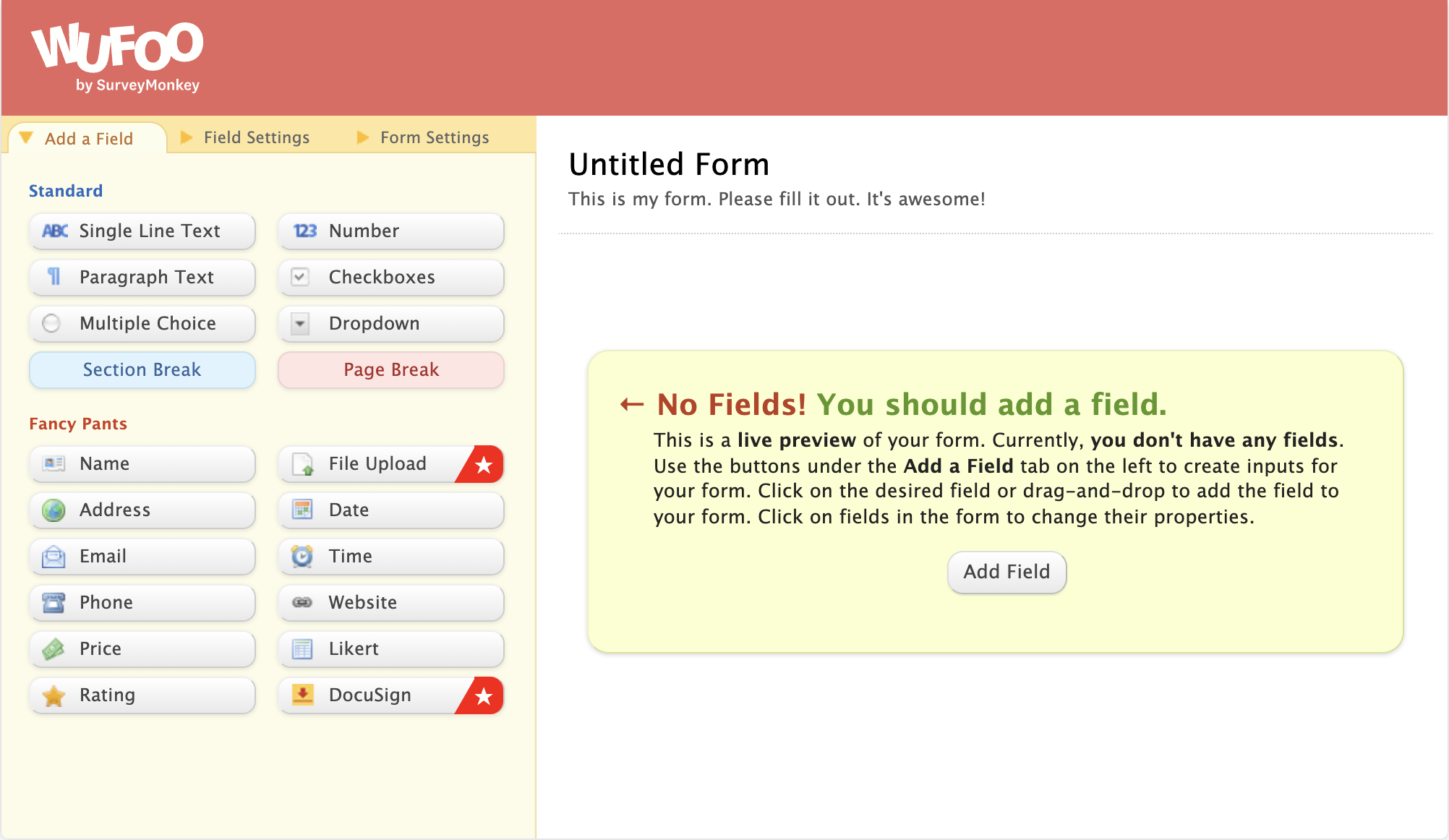Switch to the Form Settings tab
1449x840 pixels.
click(x=424, y=137)
